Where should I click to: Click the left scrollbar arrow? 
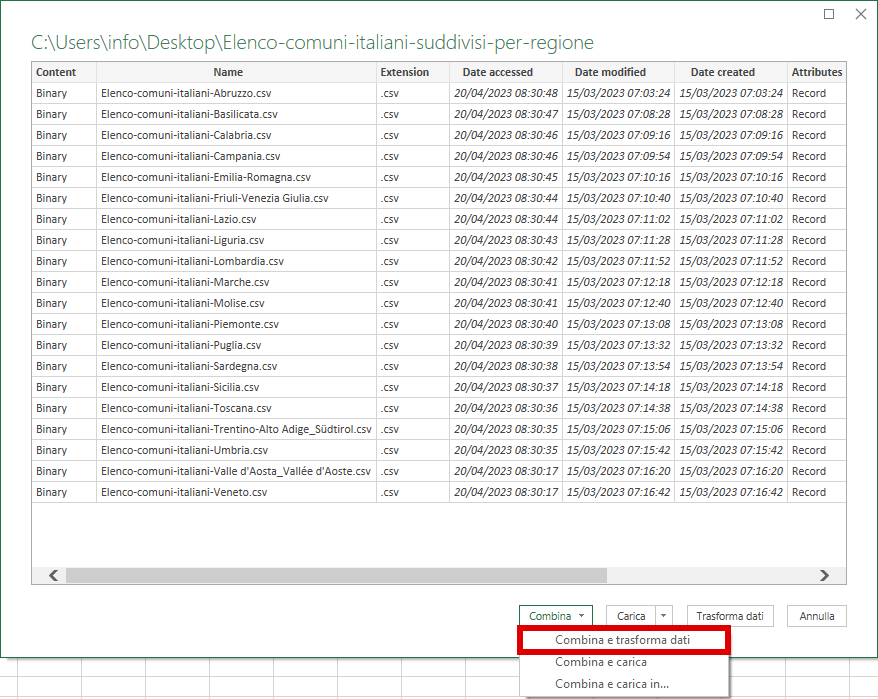[x=52, y=575]
